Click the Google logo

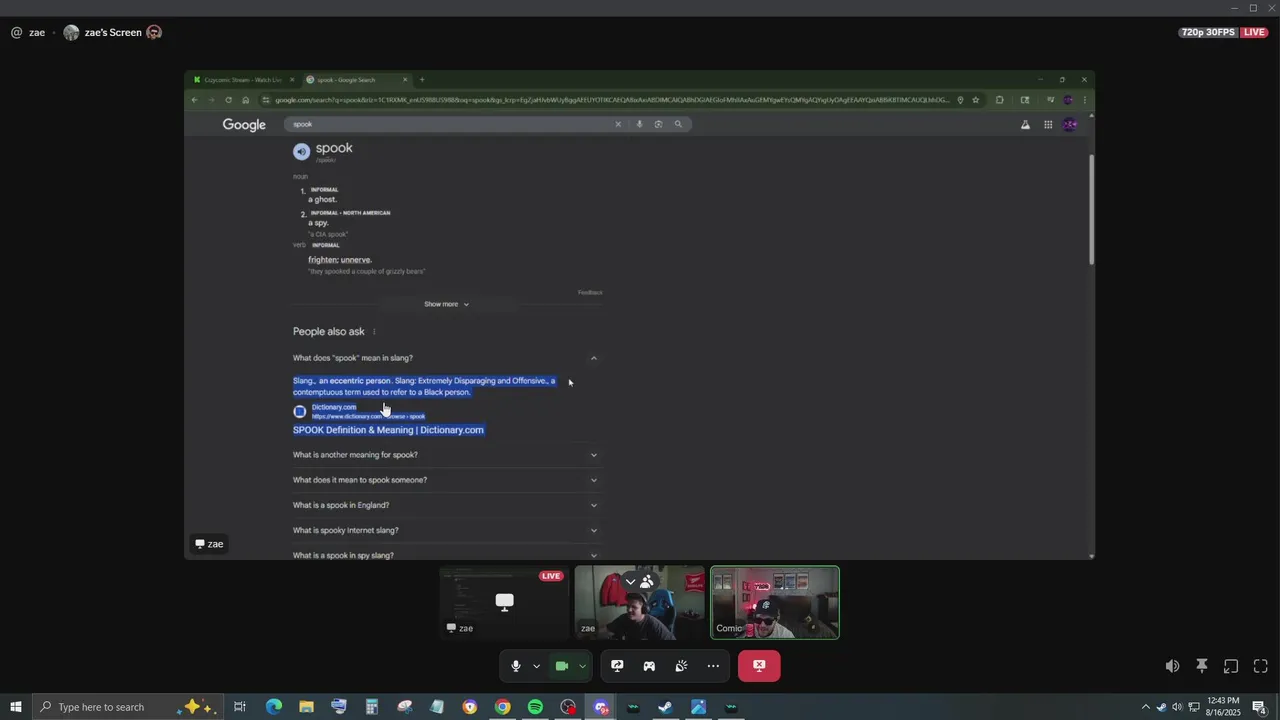(244, 125)
